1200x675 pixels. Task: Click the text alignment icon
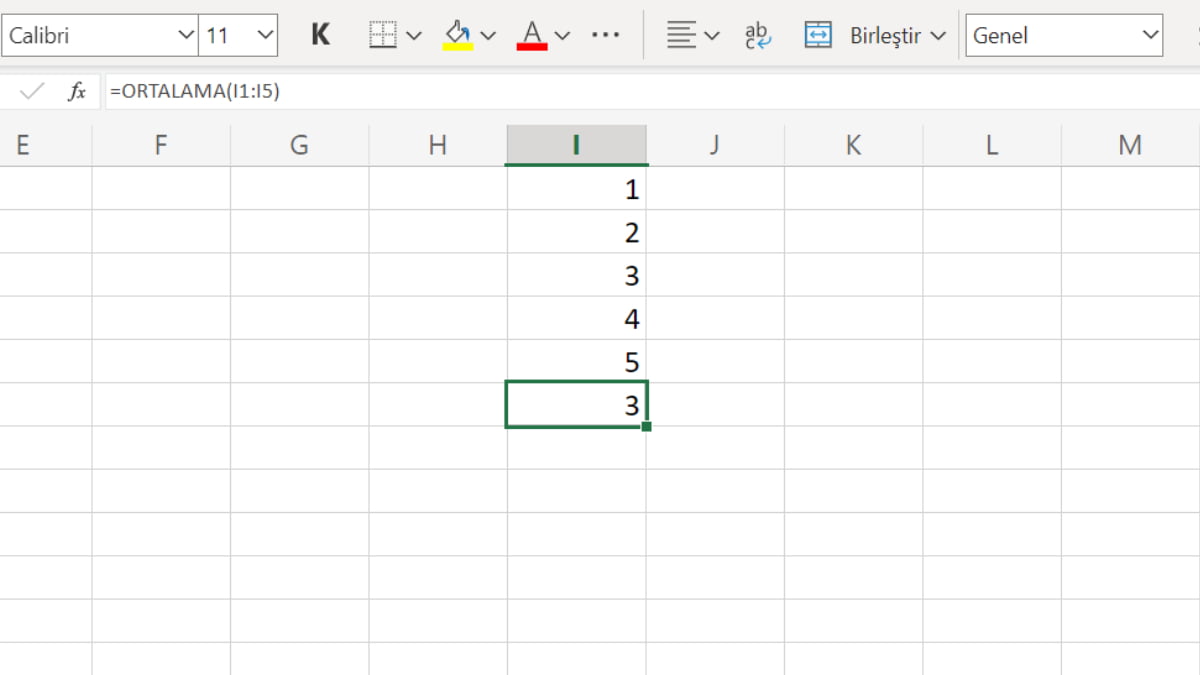coord(681,35)
